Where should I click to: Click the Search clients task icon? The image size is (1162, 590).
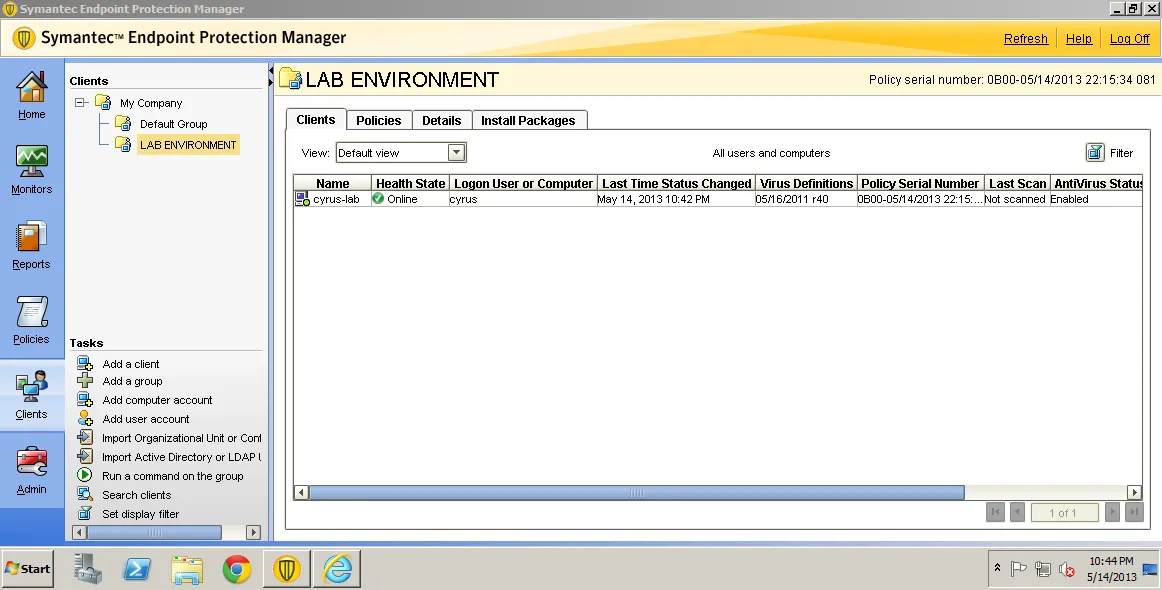pyautogui.click(x=85, y=494)
